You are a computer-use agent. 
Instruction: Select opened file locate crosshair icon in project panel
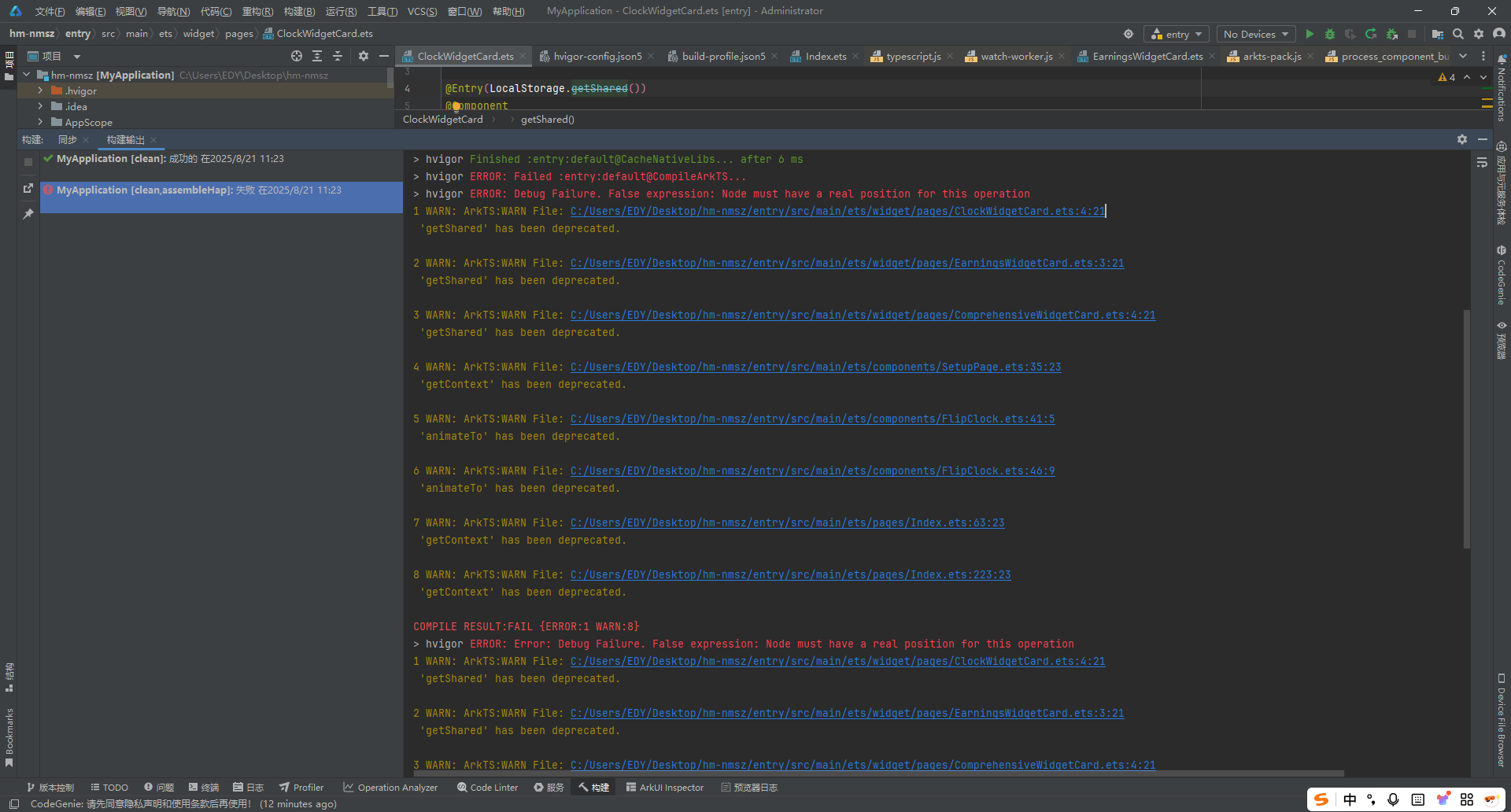(x=297, y=56)
